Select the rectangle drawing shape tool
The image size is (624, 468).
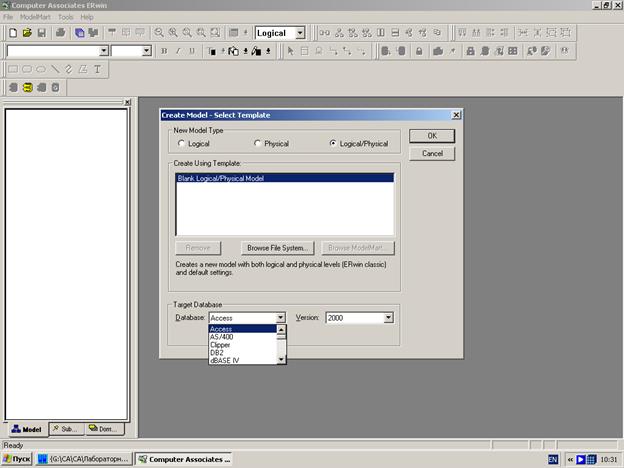[x=13, y=69]
